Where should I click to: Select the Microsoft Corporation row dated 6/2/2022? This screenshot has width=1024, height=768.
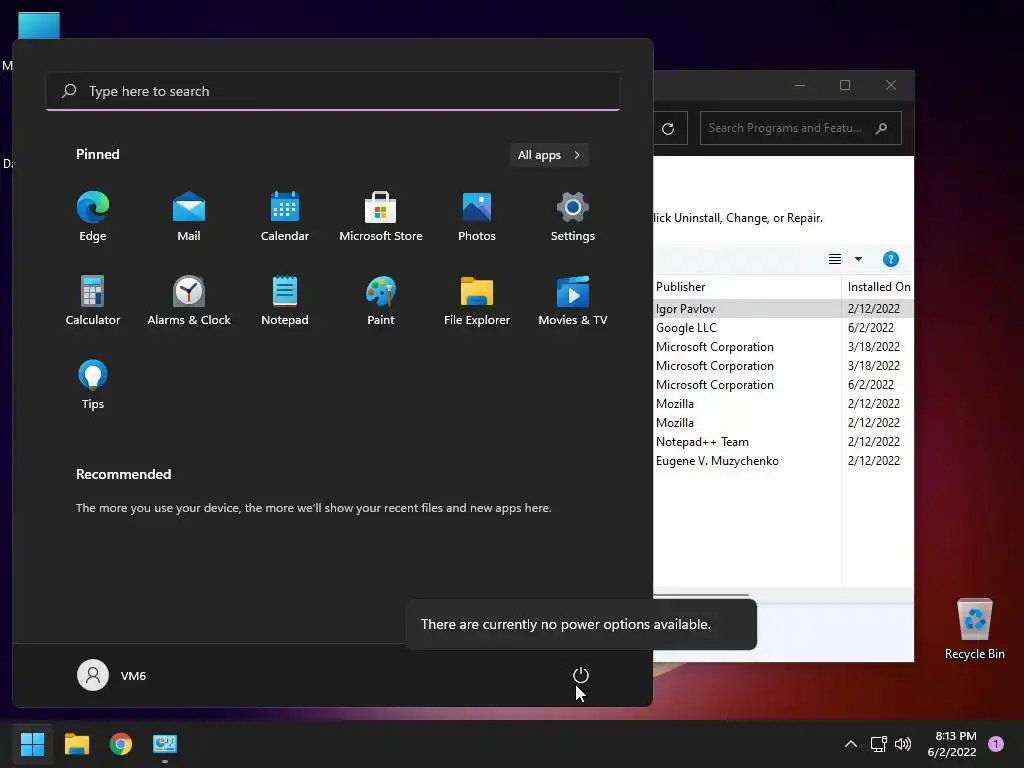pyautogui.click(x=784, y=385)
